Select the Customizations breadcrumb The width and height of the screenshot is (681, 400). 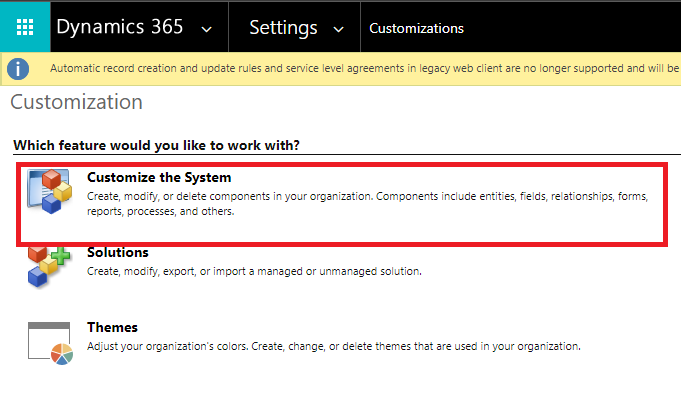pos(416,28)
